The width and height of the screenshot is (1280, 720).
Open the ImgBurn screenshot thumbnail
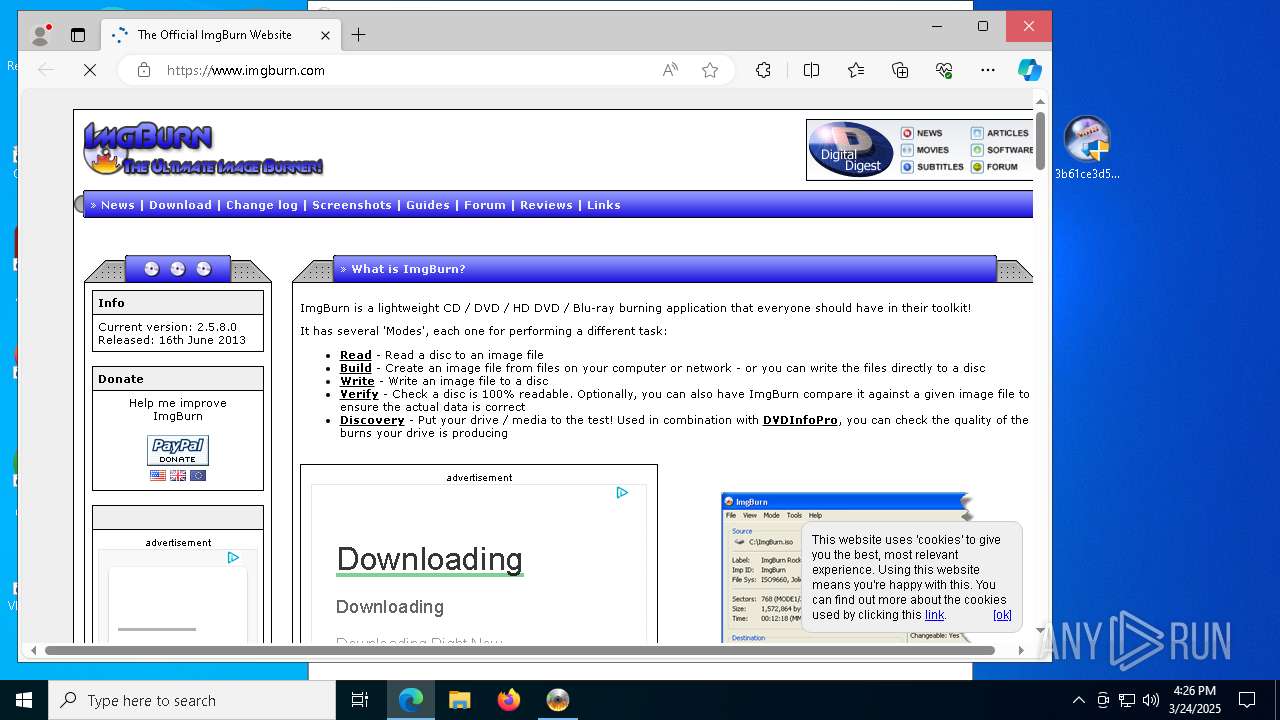pyautogui.click(x=846, y=567)
